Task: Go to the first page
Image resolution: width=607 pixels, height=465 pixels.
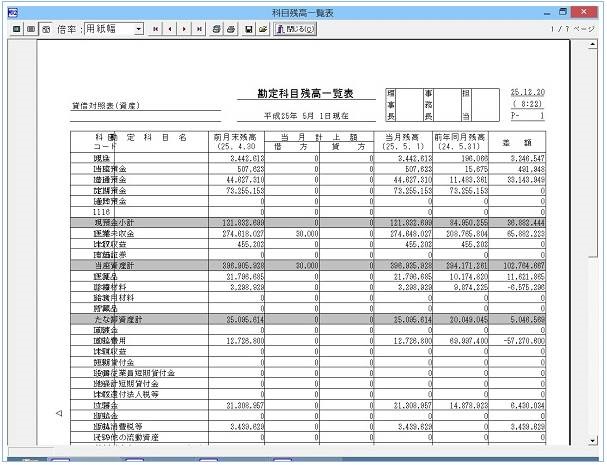Action: [x=156, y=29]
